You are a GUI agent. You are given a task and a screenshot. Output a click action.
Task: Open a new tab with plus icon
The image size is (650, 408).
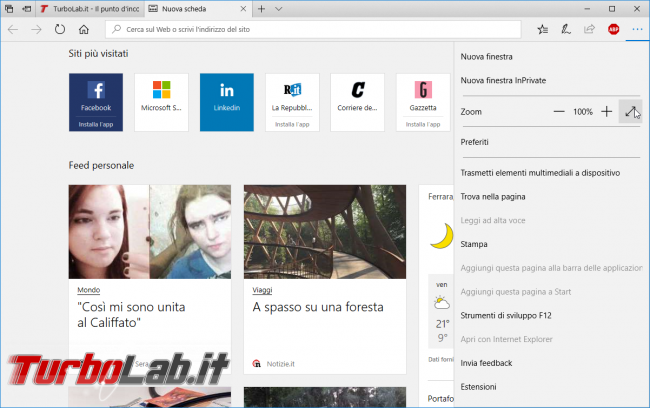[261, 9]
